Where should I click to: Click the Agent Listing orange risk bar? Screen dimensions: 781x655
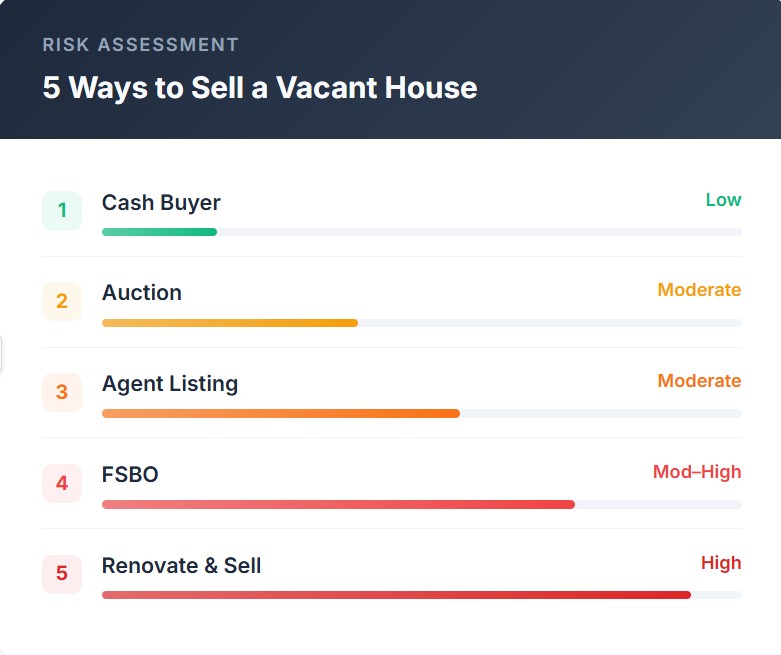click(x=280, y=413)
